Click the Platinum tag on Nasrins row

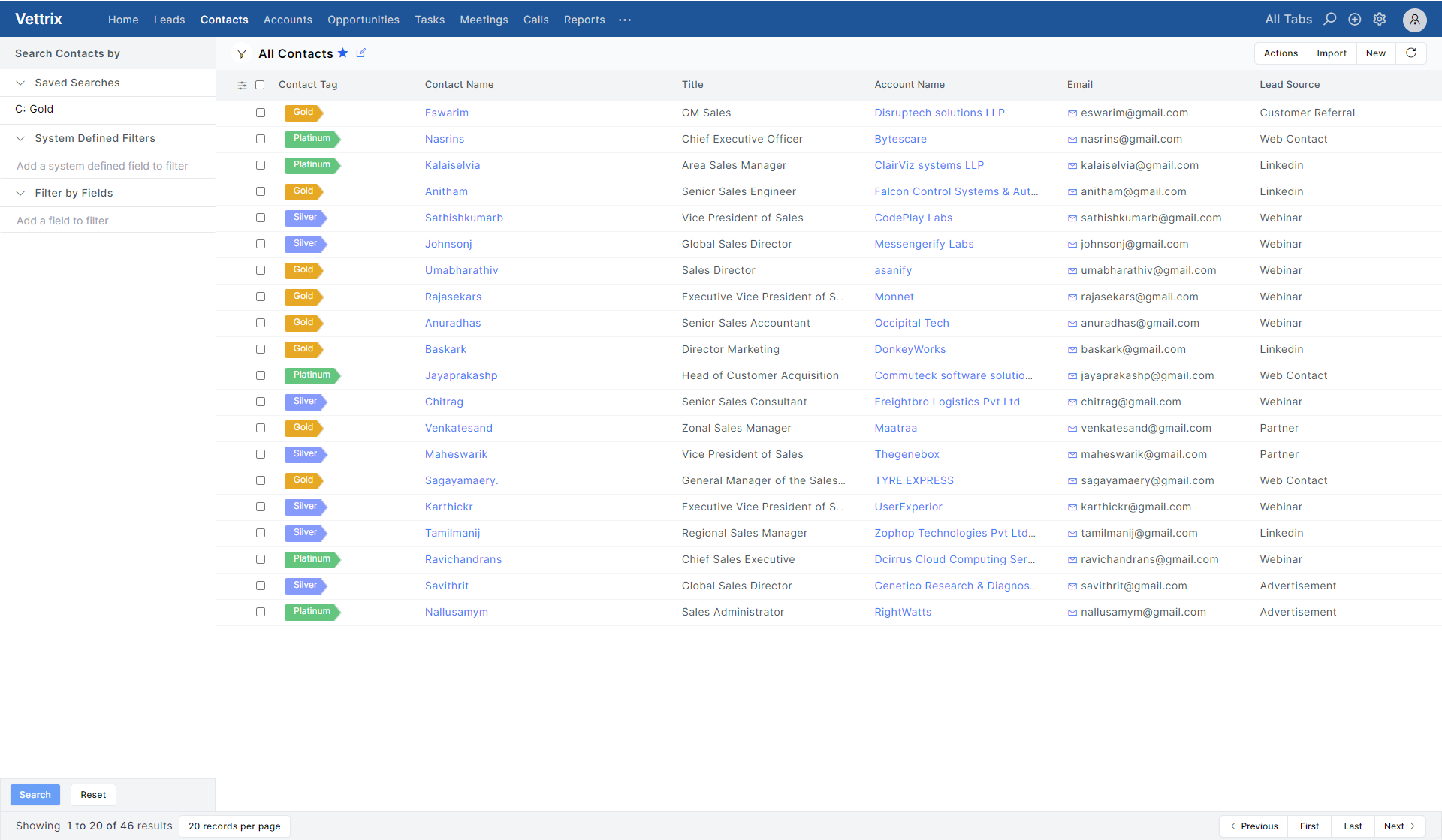tap(312, 139)
